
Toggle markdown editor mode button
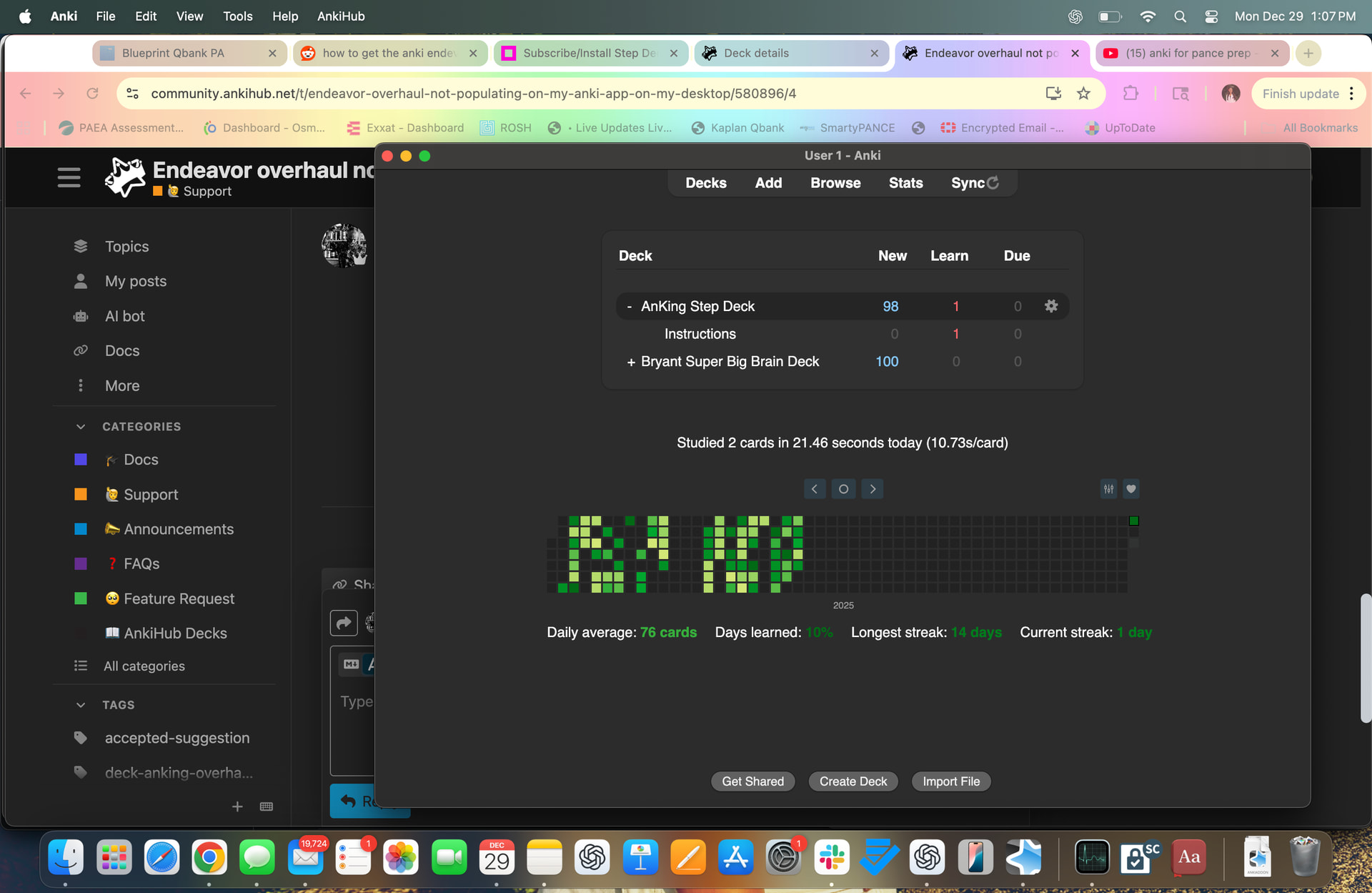coord(351,664)
